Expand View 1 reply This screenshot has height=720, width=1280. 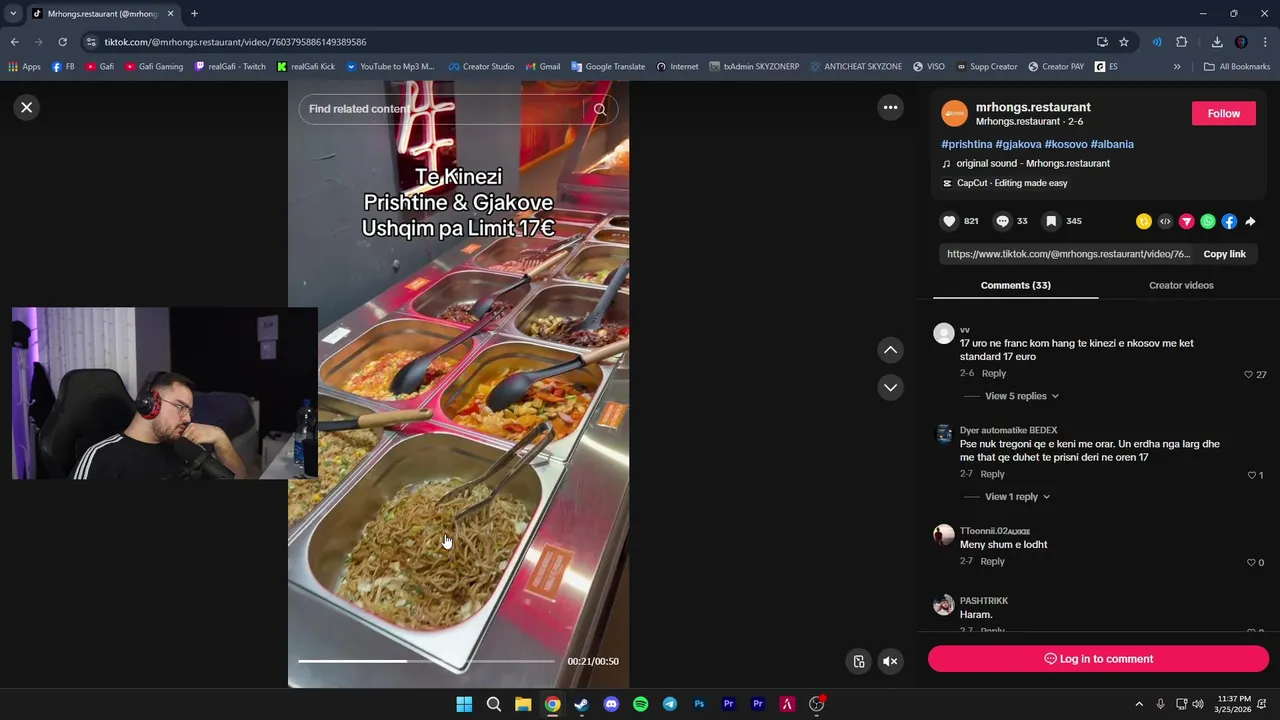coord(1018,497)
